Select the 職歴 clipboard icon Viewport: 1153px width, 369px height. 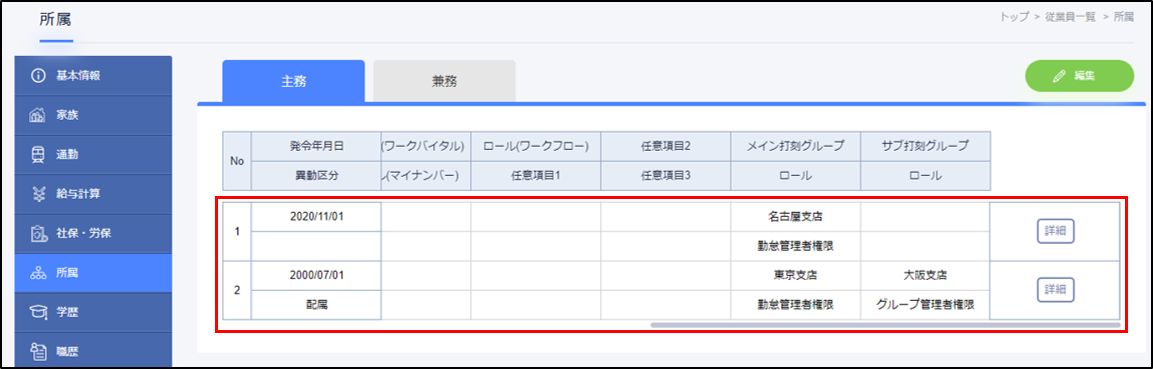coord(39,352)
